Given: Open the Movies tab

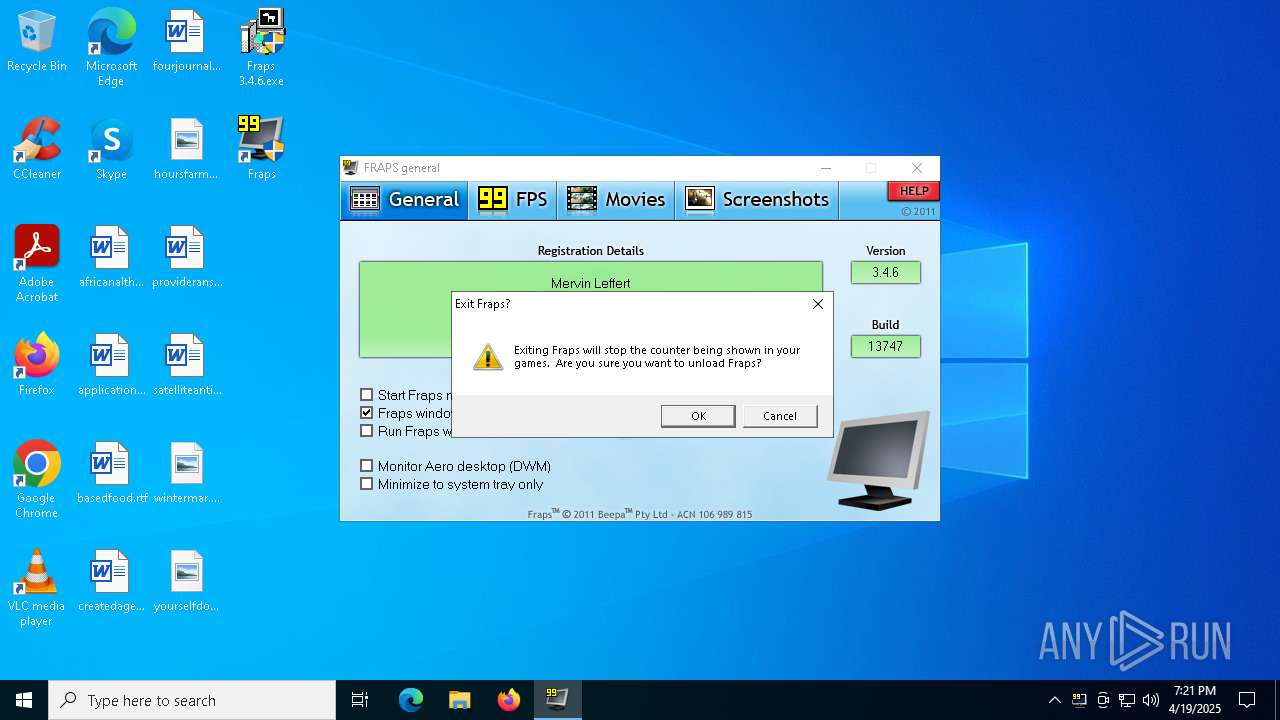Looking at the screenshot, I should (x=616, y=200).
